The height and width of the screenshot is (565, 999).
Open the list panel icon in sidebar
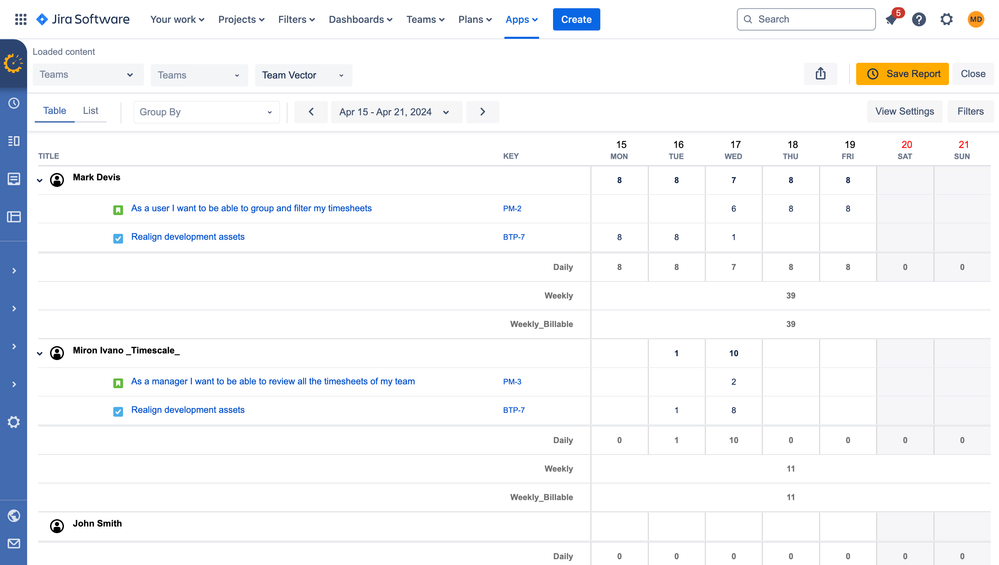[x=13, y=141]
